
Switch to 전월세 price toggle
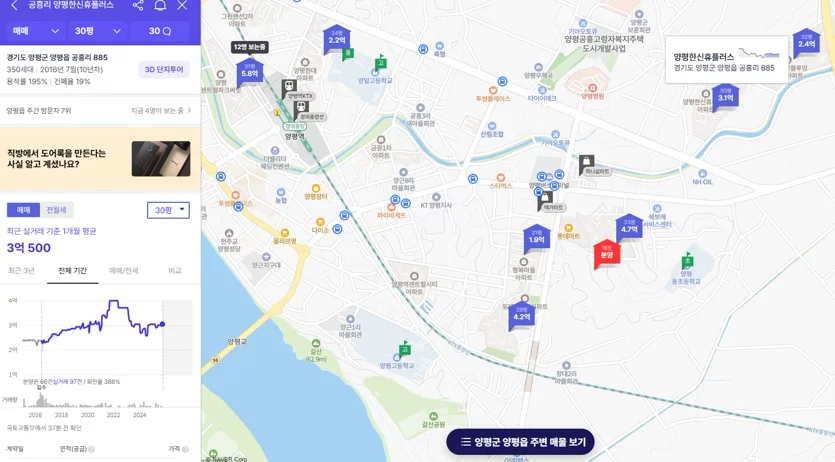point(56,210)
